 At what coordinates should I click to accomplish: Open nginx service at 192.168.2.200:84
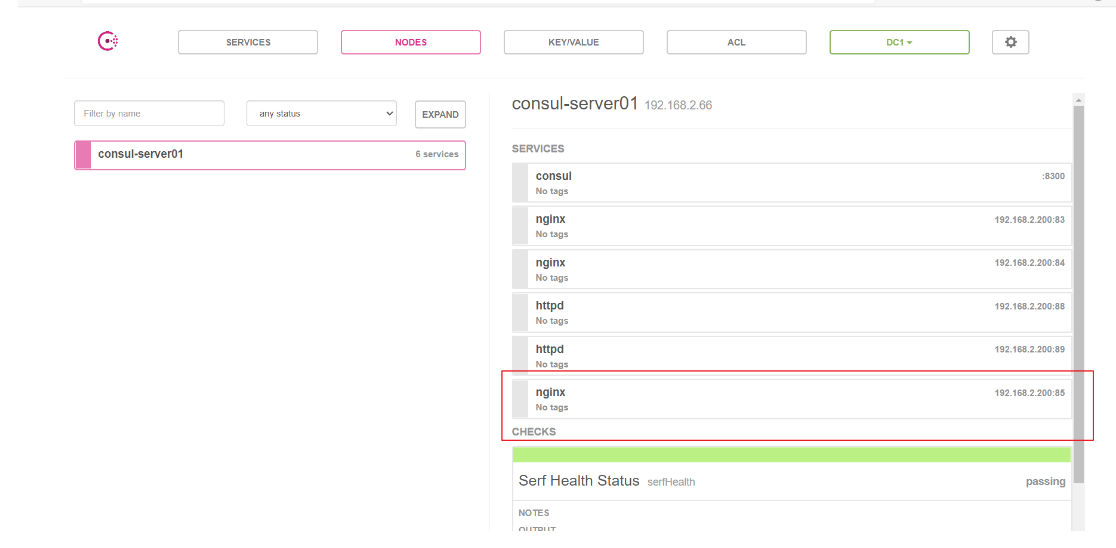point(791,269)
